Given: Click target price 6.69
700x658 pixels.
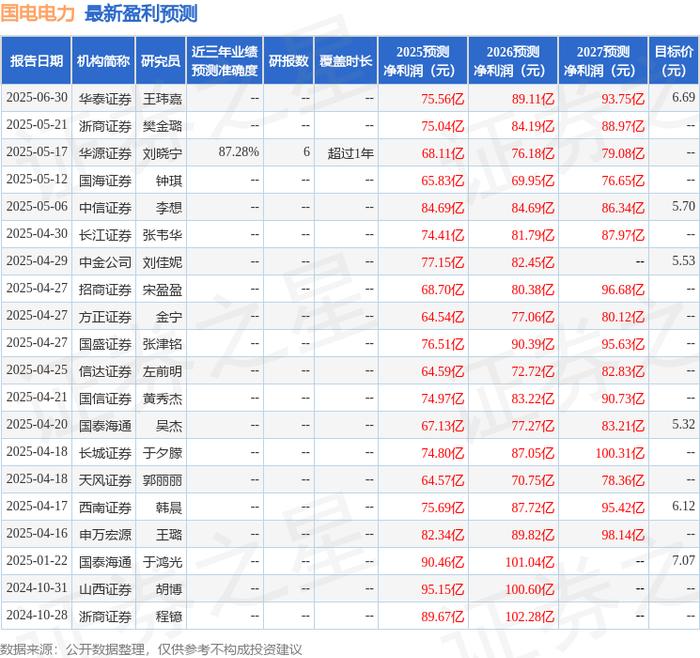Looking at the screenshot, I should (x=683, y=97).
